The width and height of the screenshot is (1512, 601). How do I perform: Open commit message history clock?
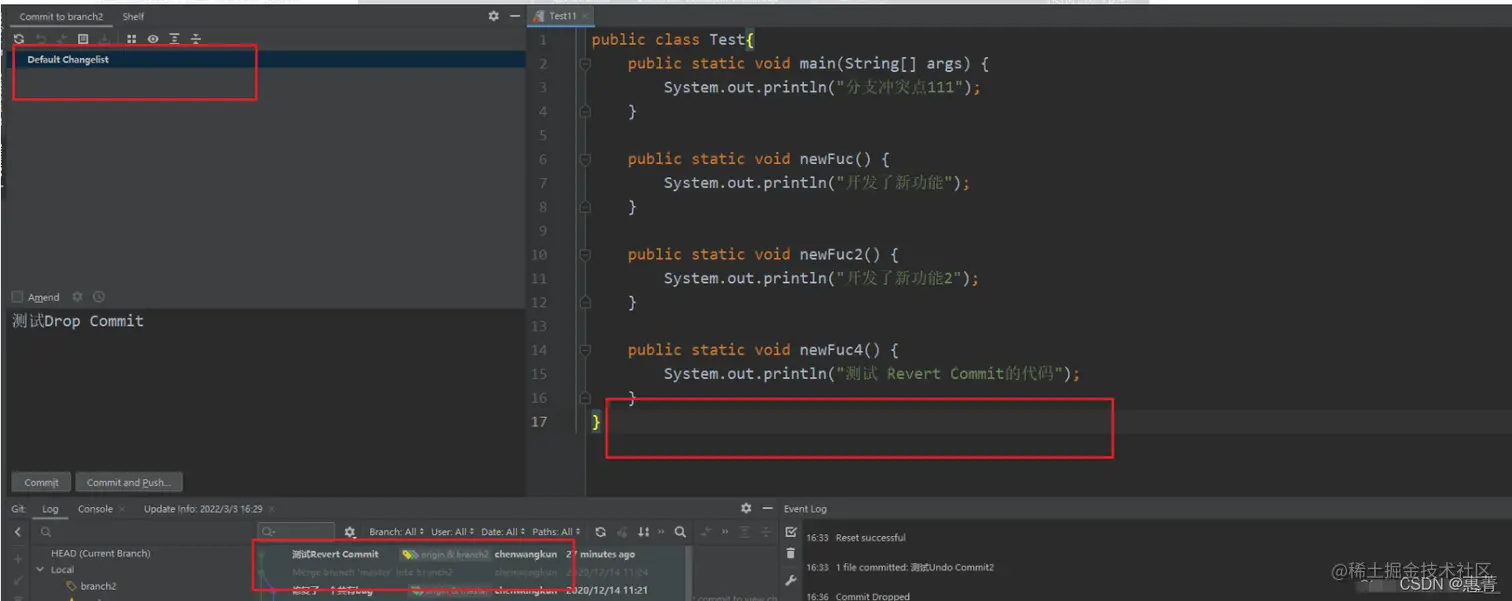pos(99,297)
